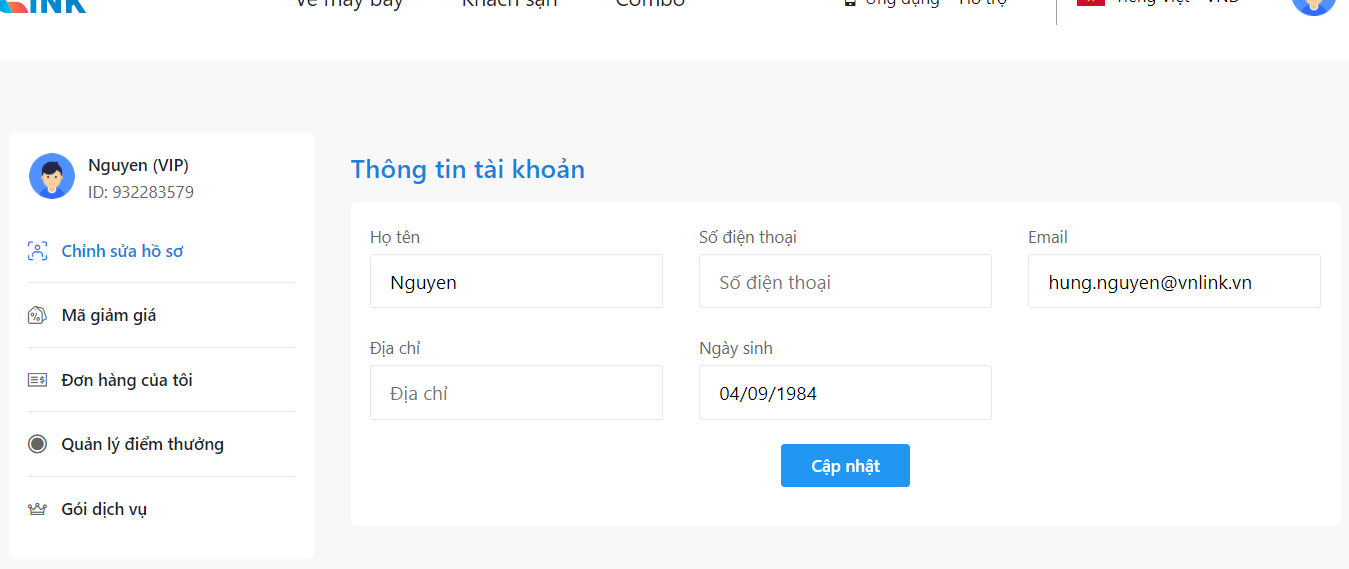
Task: Open the user avatar in top-right corner
Action: pos(1313,4)
